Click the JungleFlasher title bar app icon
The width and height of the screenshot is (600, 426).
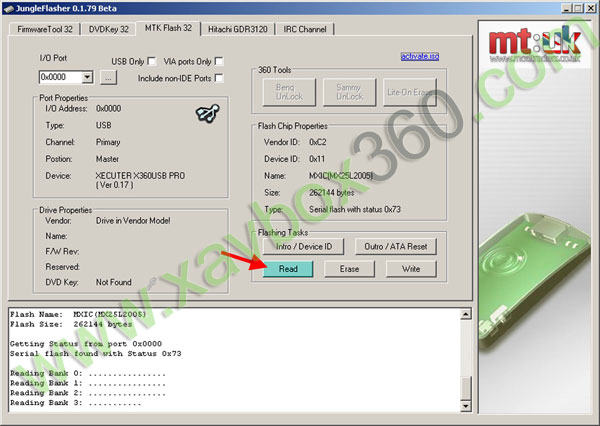click(x=8, y=8)
